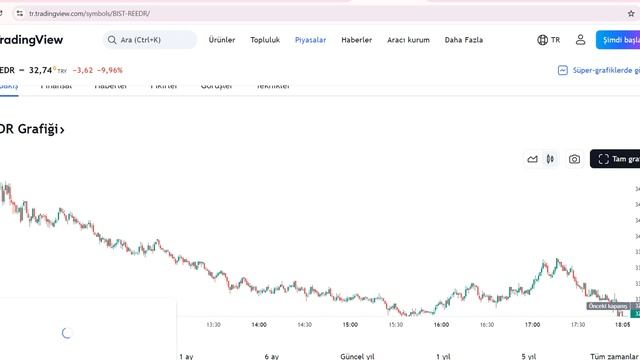
Task: Switch to area chart style icon
Action: (532, 159)
